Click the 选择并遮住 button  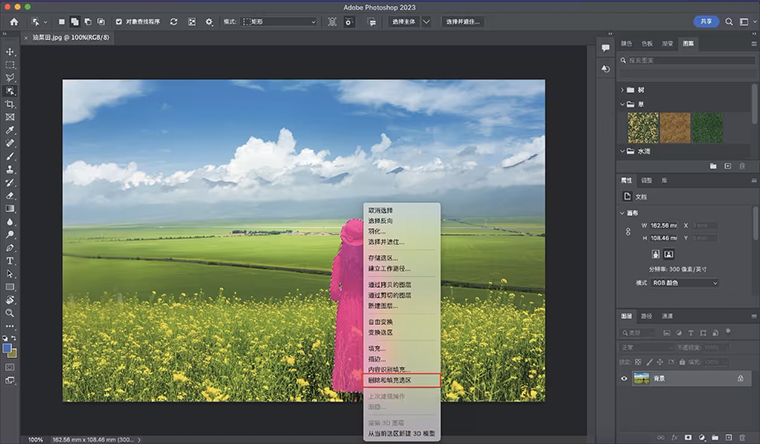click(462, 21)
